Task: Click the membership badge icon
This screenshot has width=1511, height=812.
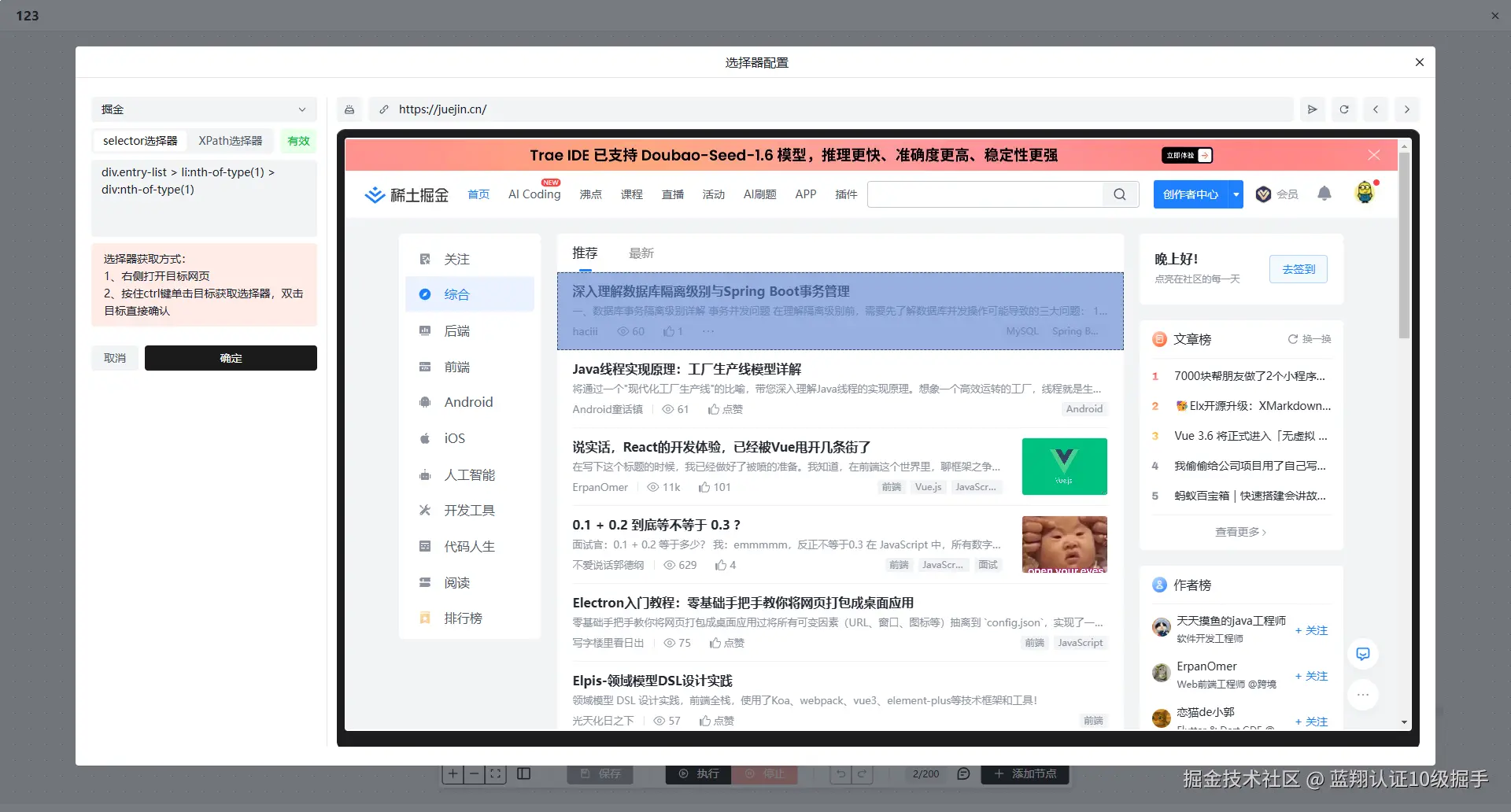Action: (1264, 194)
